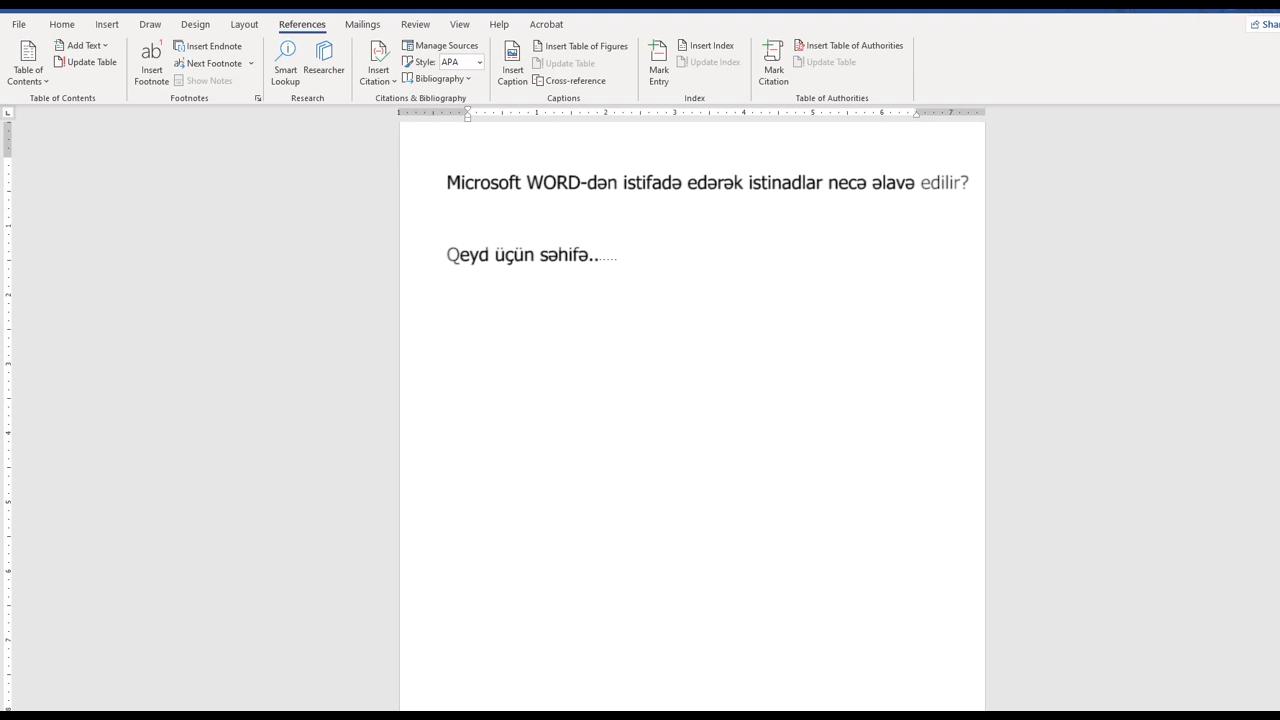Viewport: 1280px width, 720px height.
Task: Click the tab selector at ruler corner
Action: 8,112
